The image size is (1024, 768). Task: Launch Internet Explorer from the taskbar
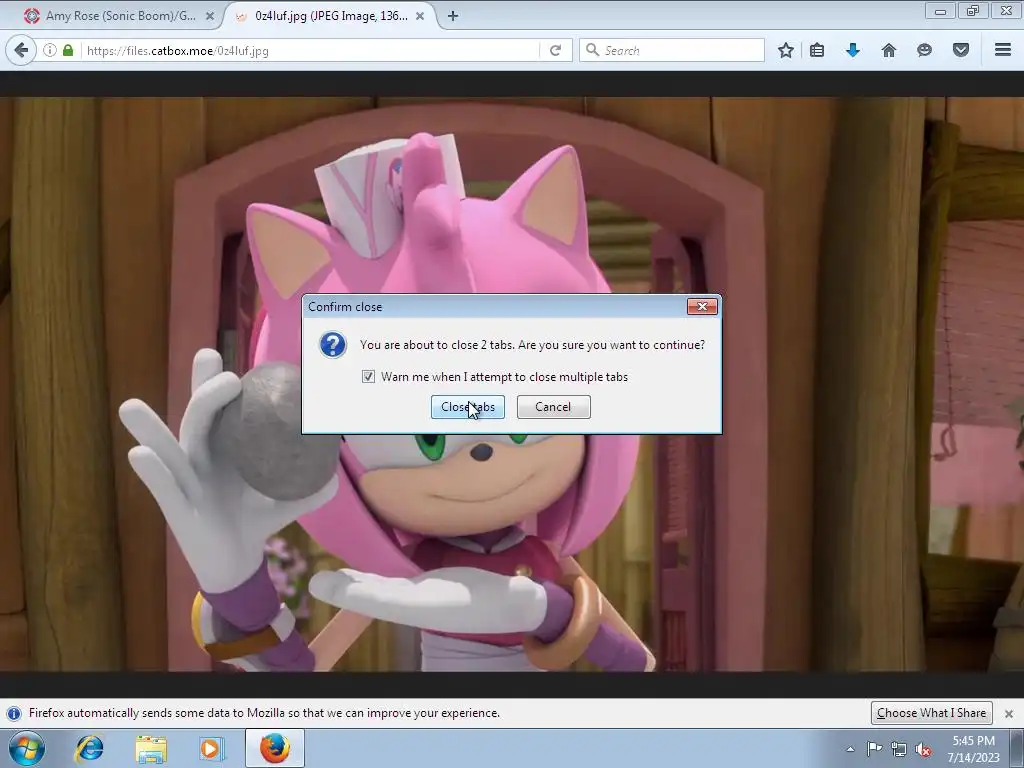(x=89, y=748)
